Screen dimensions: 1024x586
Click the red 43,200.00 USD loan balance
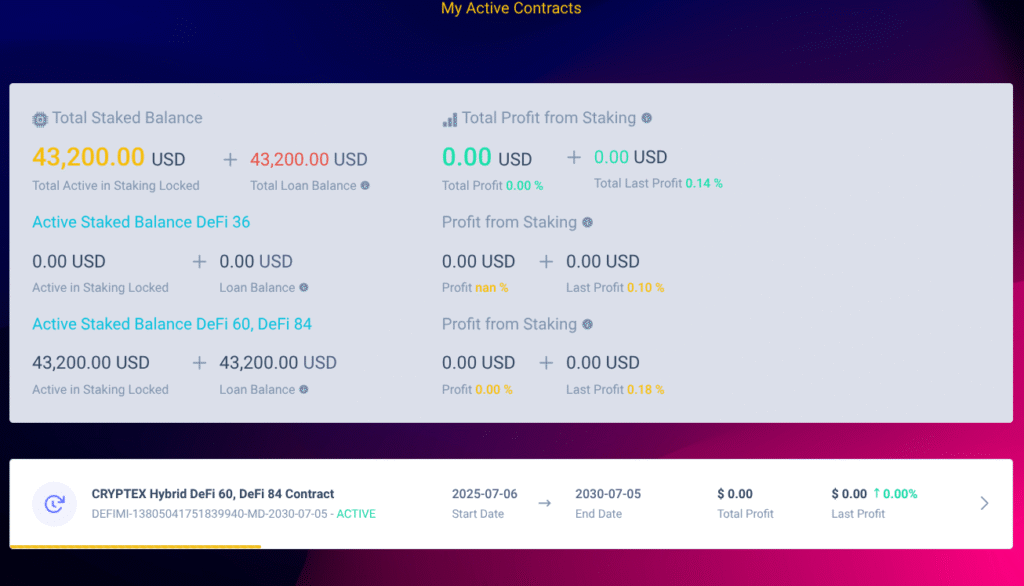309,159
